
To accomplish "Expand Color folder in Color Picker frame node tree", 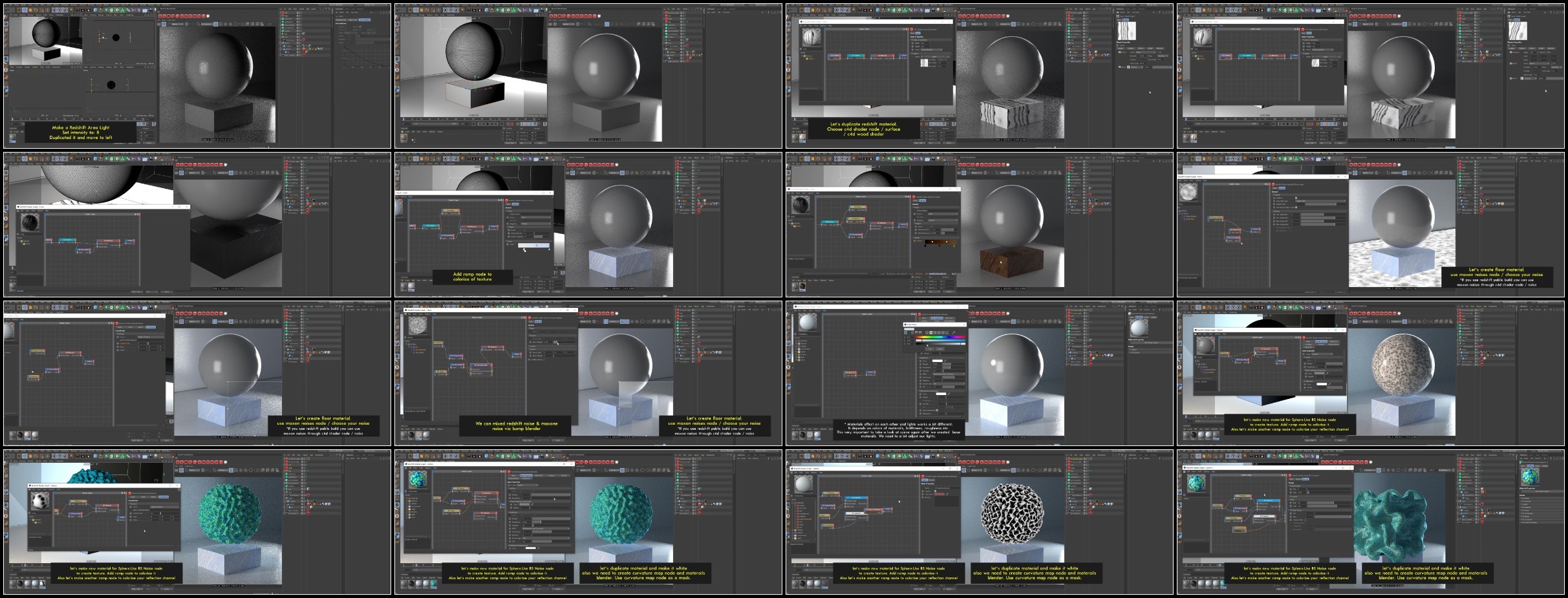I will [797, 360].
